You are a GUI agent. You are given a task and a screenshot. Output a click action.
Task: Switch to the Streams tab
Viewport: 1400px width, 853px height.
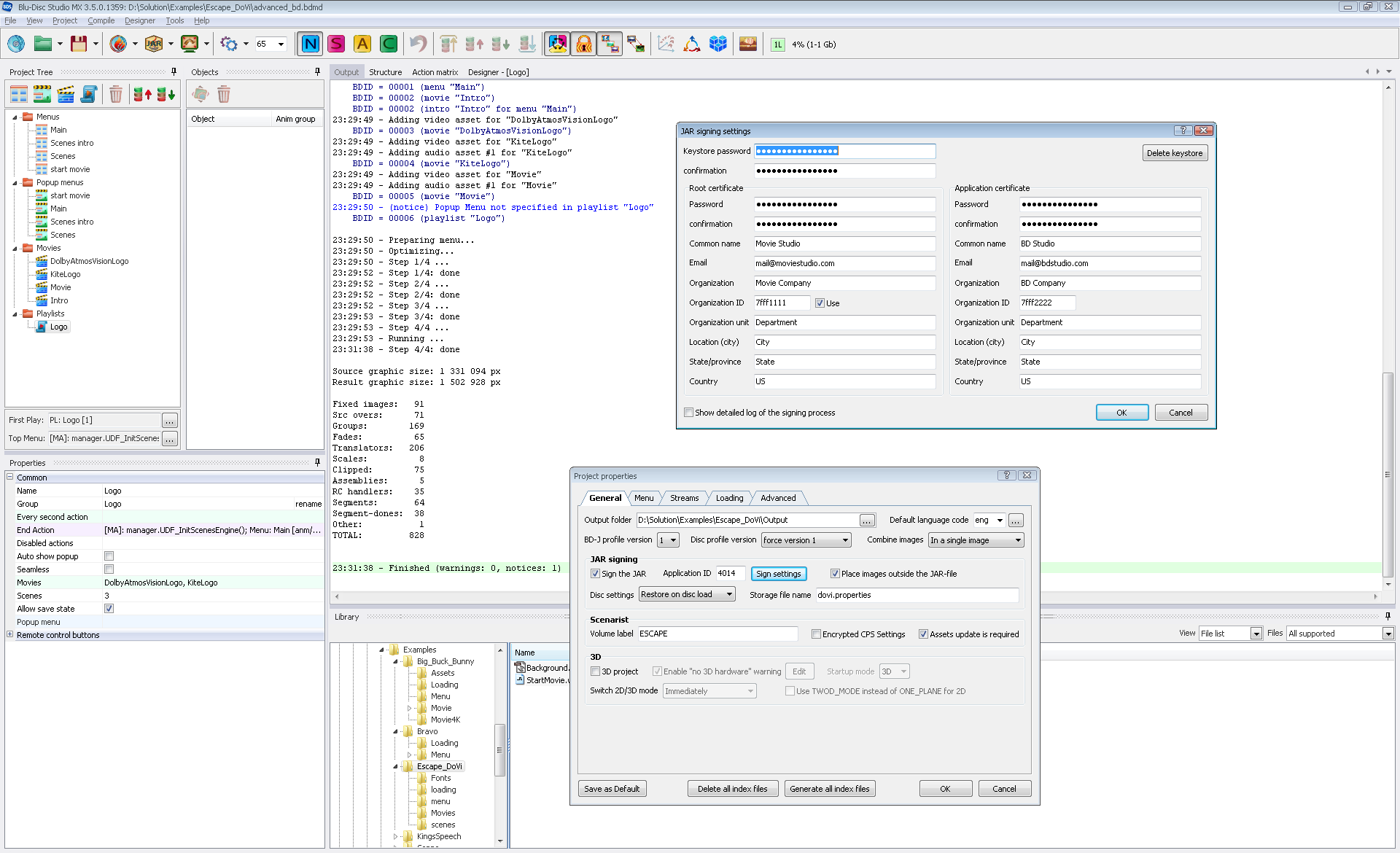(x=684, y=498)
